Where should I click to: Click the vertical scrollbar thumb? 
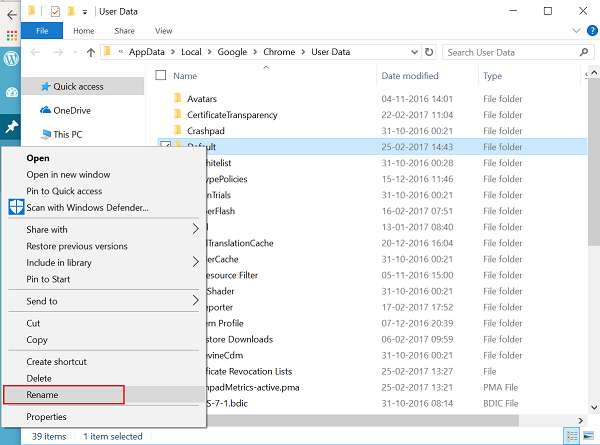(x=594, y=161)
